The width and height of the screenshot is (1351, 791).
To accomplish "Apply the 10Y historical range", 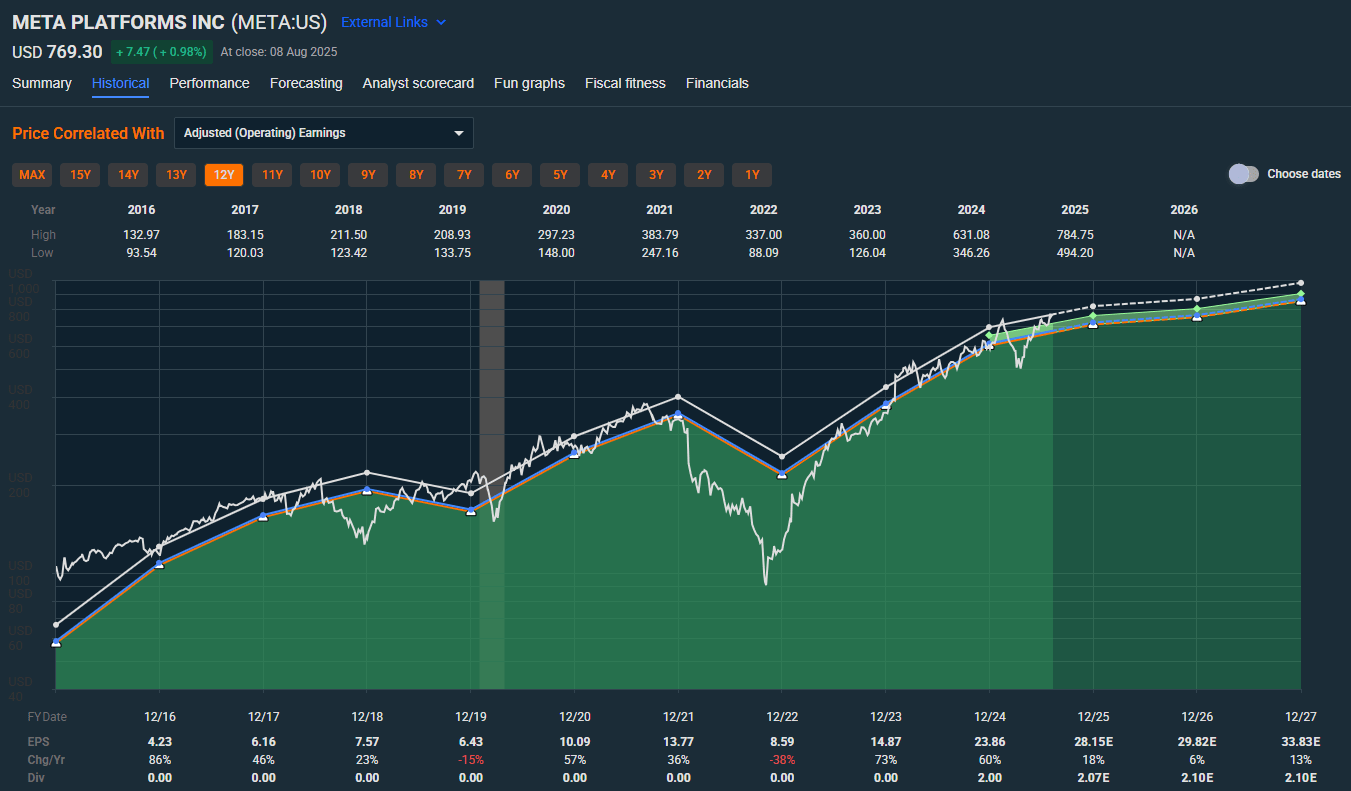I will point(319,174).
